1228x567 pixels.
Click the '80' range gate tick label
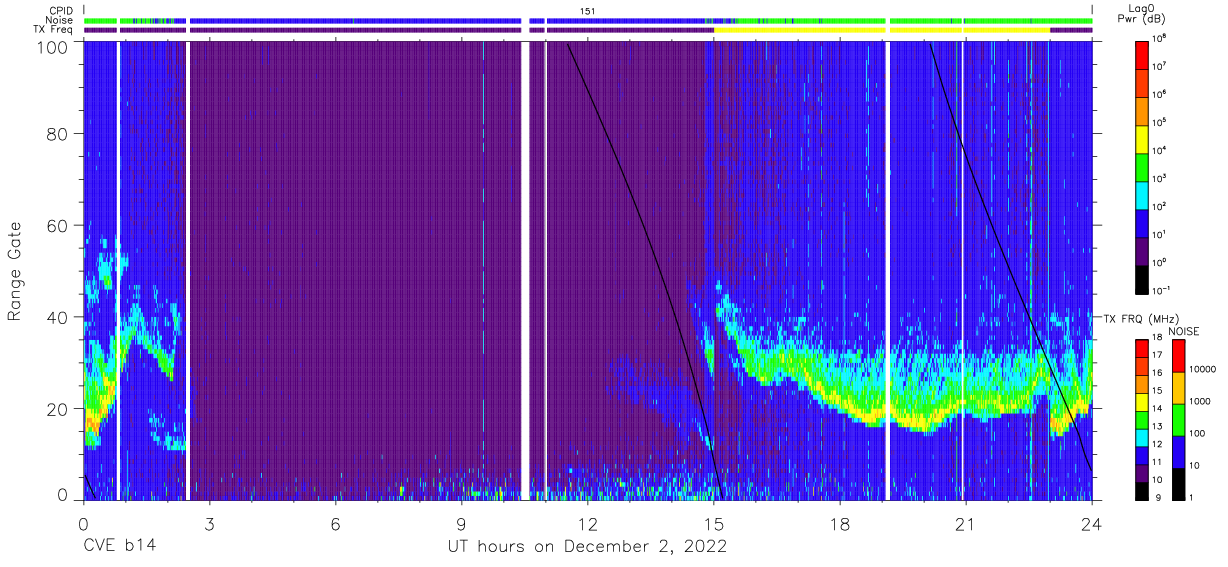(x=58, y=134)
